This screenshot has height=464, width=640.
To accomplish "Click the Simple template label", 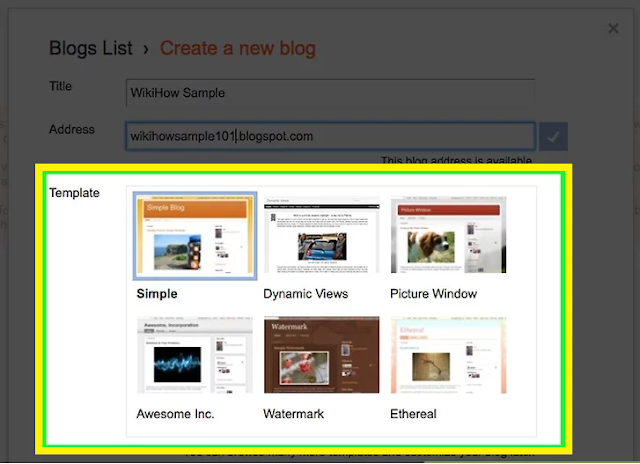I will coord(157,294).
